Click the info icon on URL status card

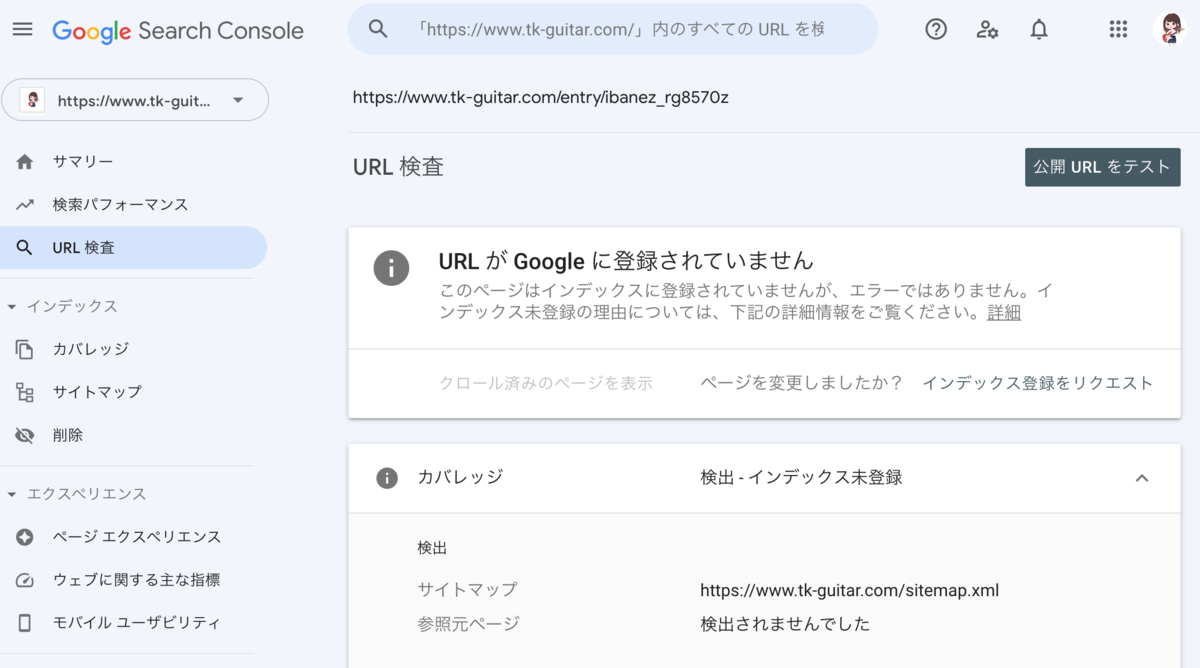point(391,268)
